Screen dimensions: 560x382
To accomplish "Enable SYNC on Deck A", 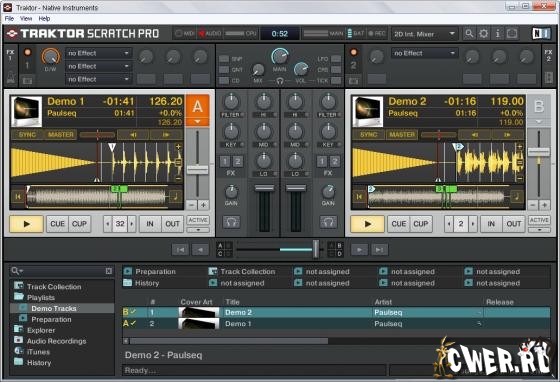I will pos(27,135).
